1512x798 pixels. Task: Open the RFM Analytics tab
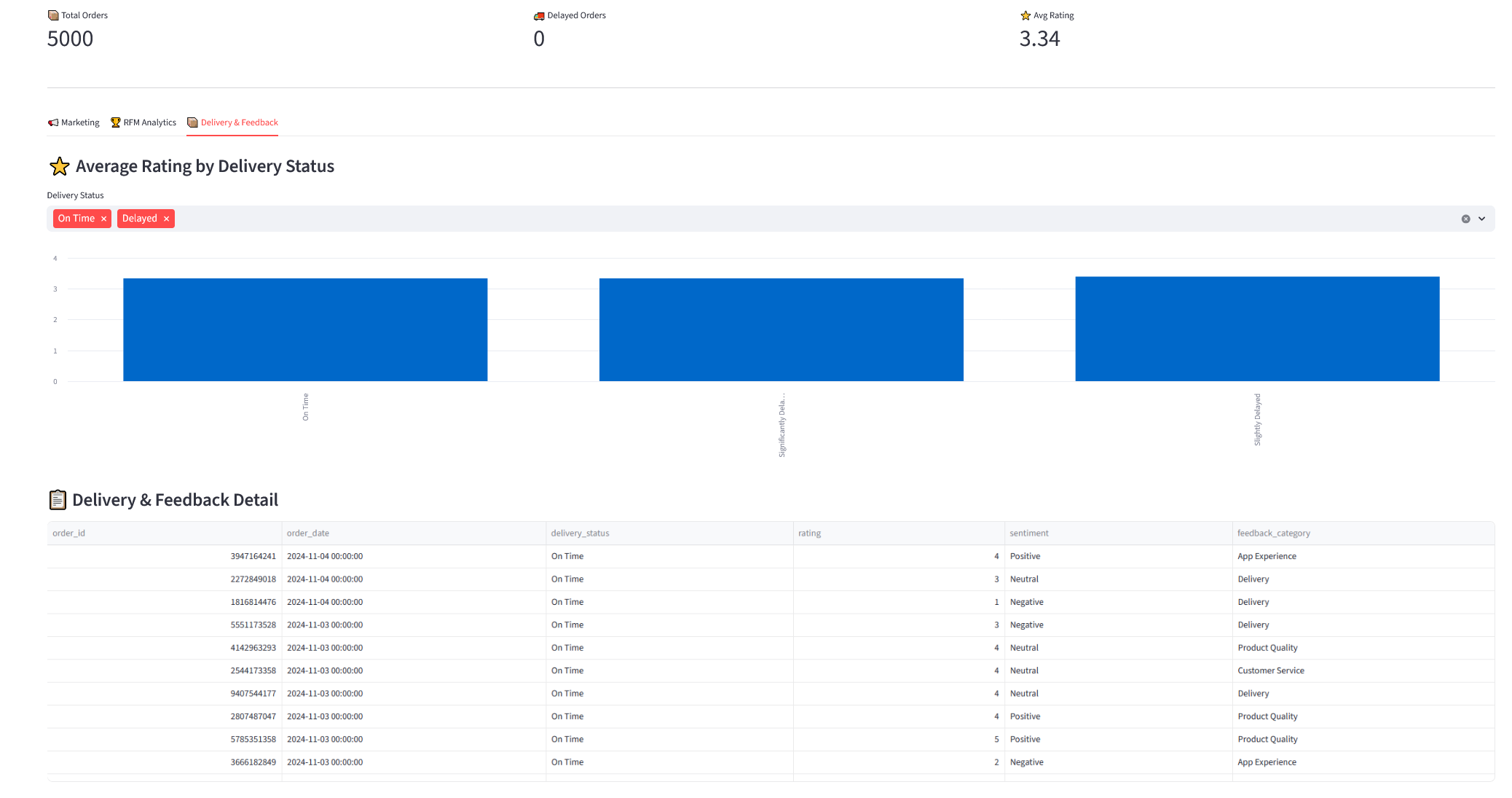[x=143, y=122]
